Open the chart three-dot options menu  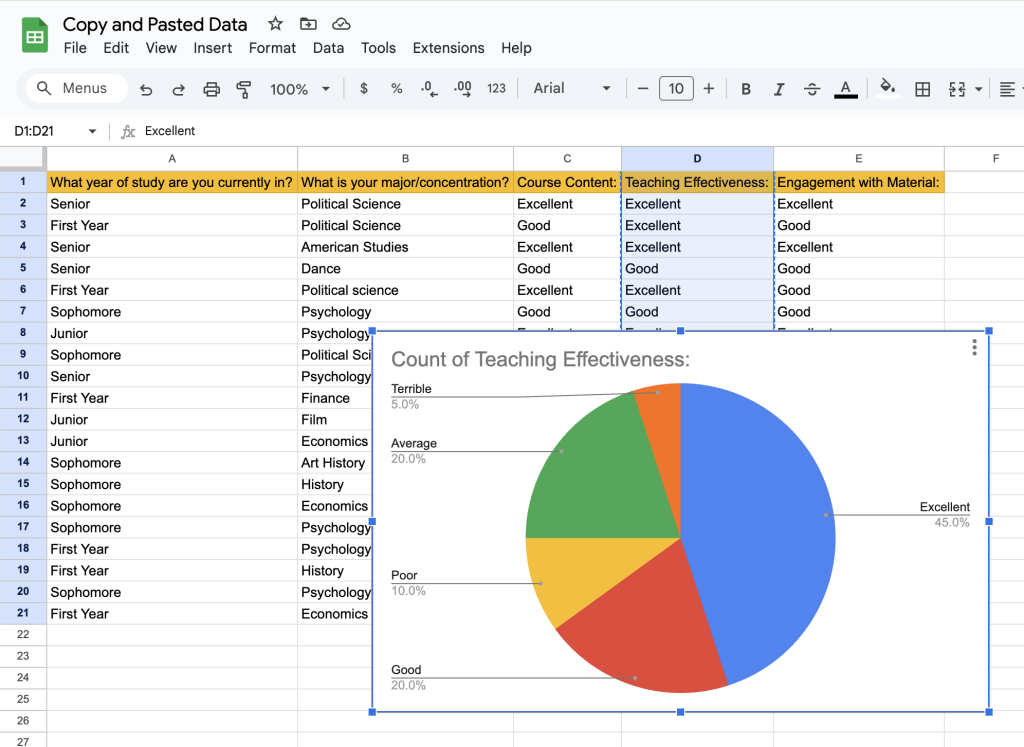[x=974, y=347]
